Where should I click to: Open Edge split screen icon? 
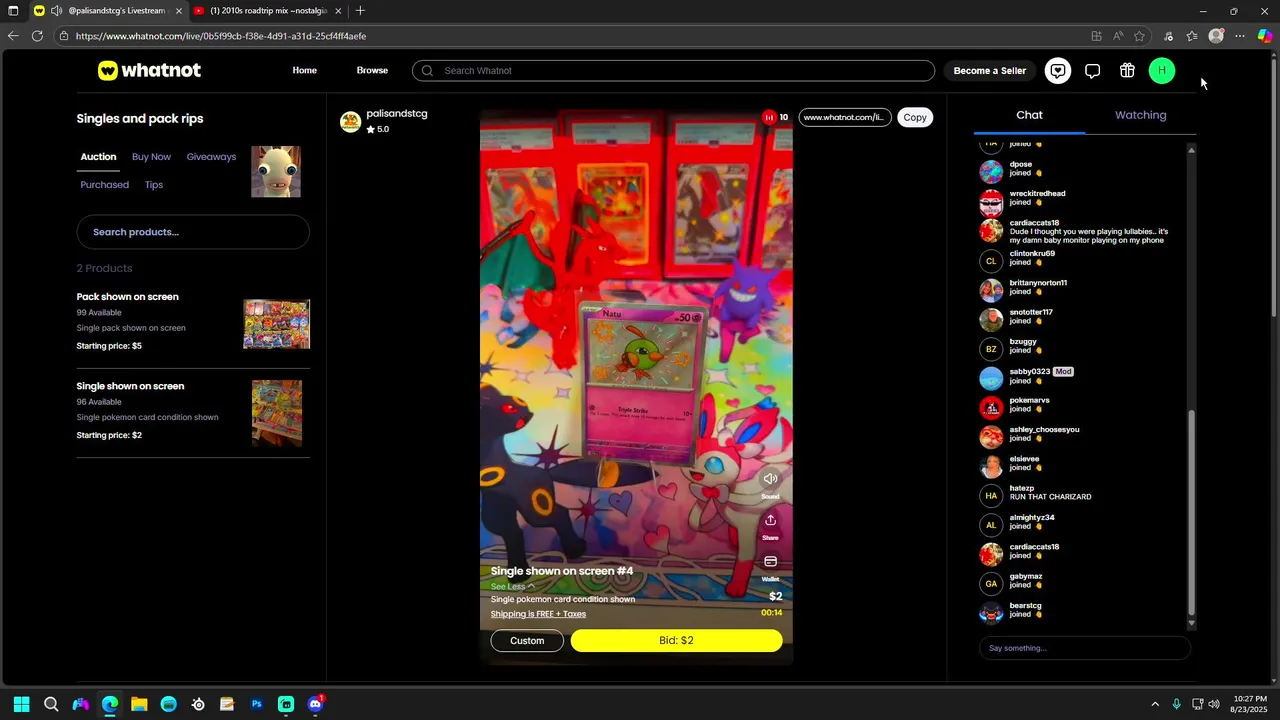pos(1096,36)
